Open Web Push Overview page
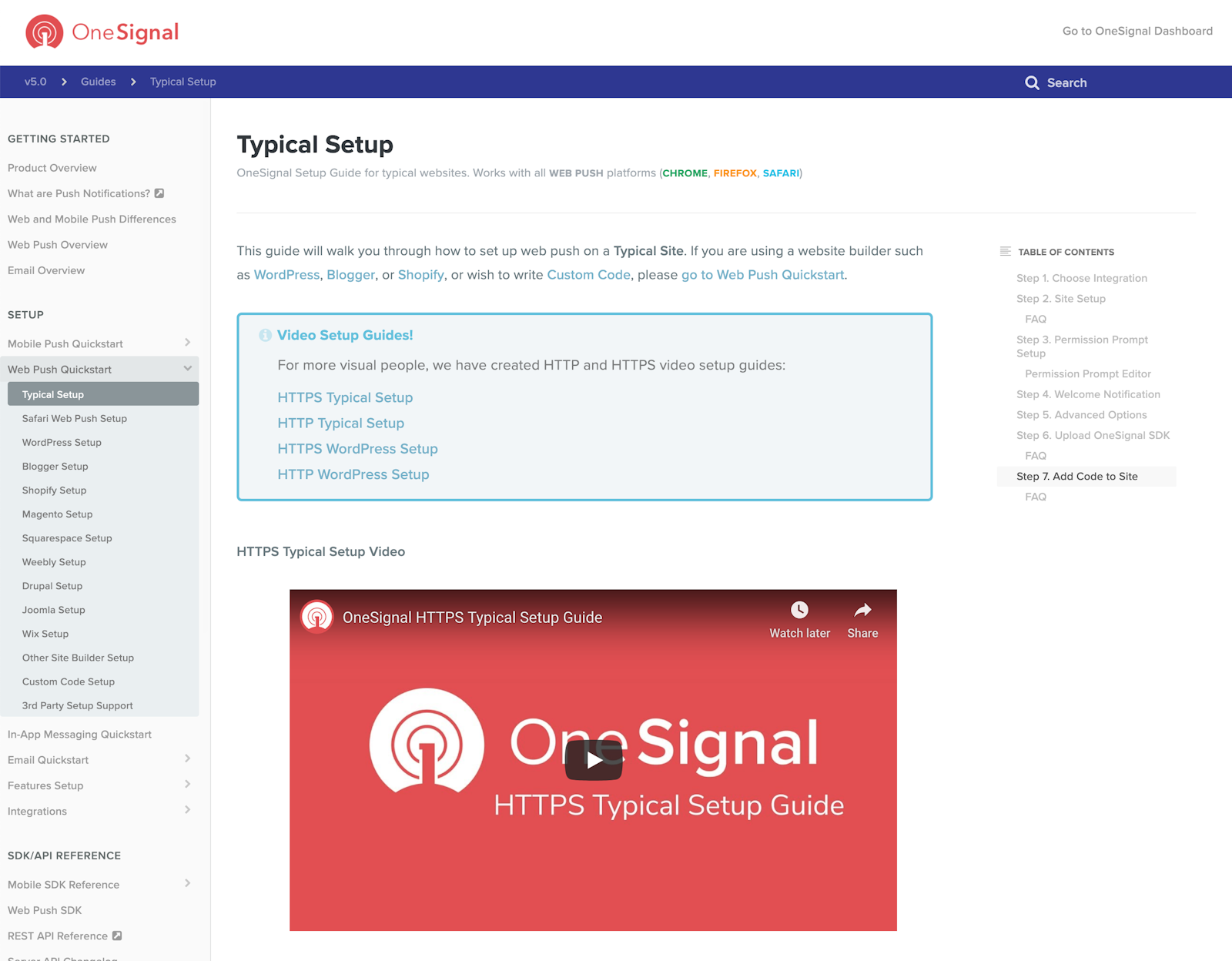Viewport: 1232px width, 961px height. [x=58, y=244]
